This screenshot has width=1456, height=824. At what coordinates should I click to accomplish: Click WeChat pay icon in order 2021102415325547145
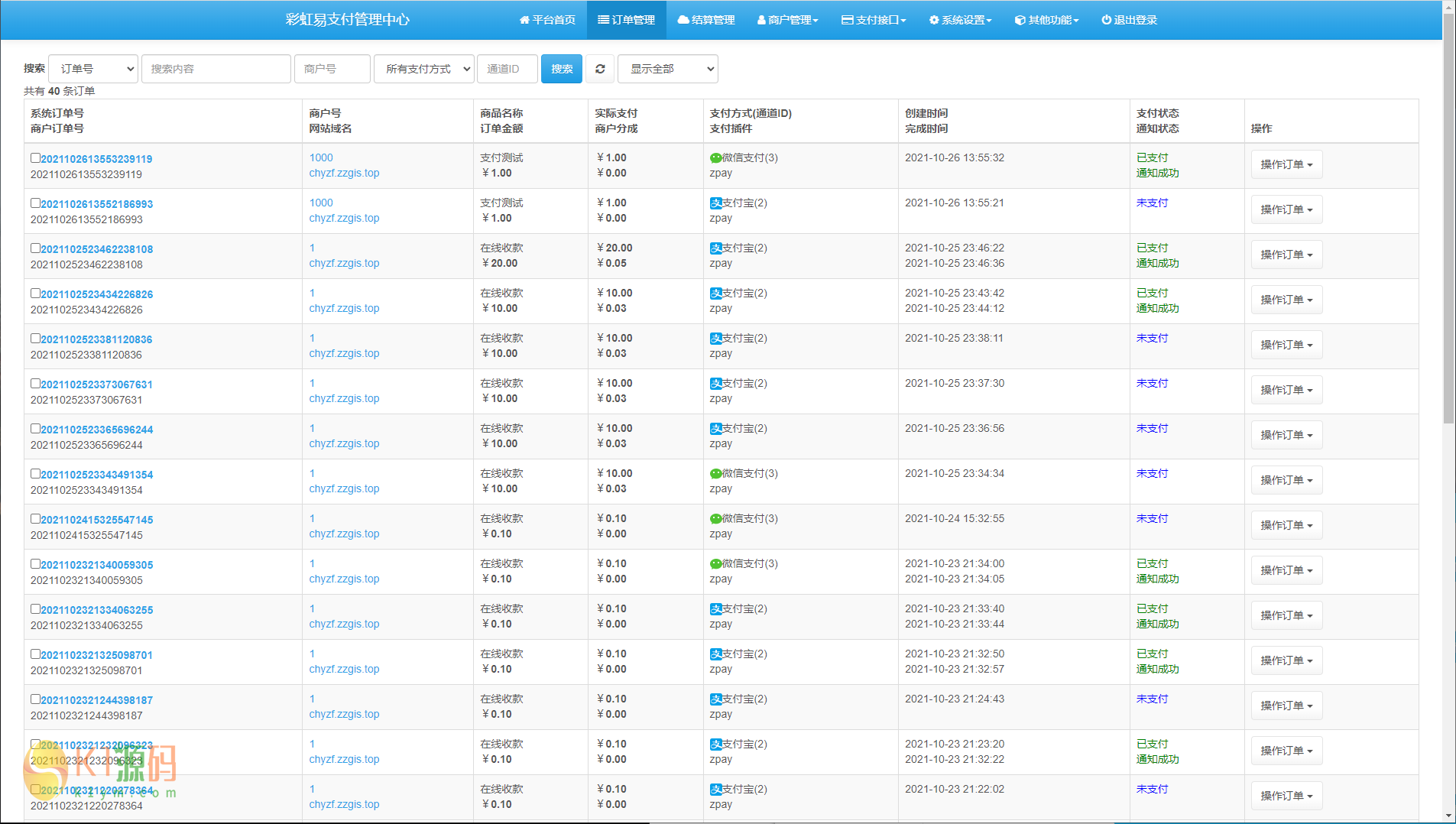715,519
